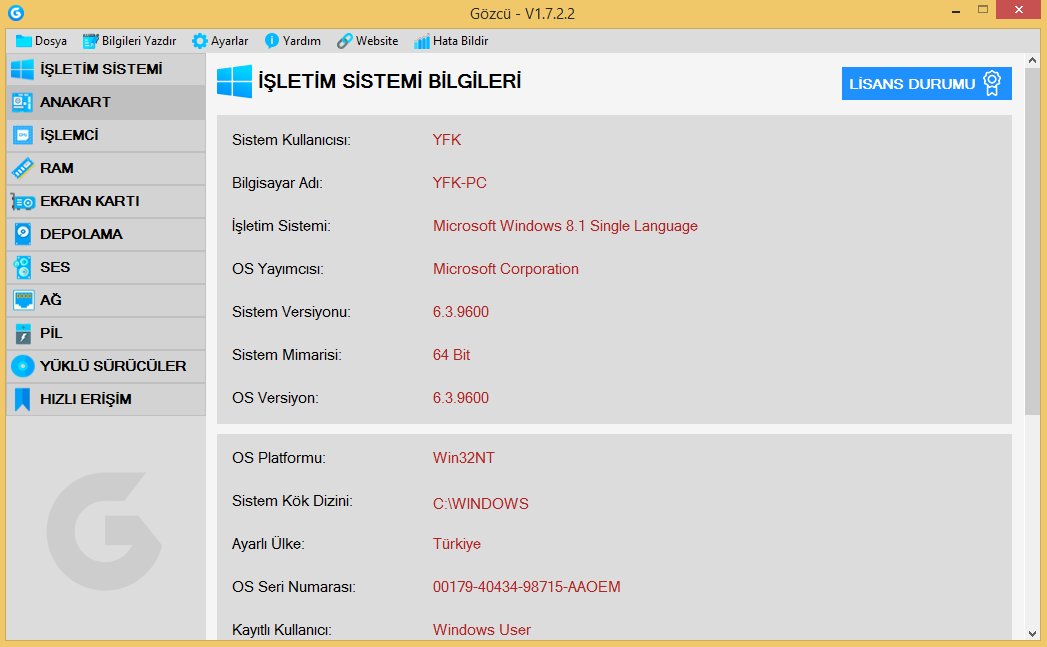
Task: Click the Win32NT platform value
Action: tap(463, 458)
